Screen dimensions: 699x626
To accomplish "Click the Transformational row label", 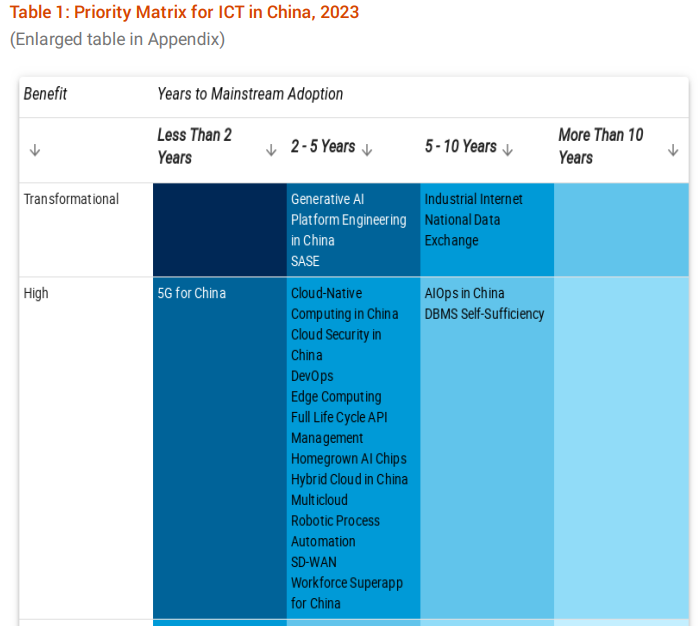I will pyautogui.click(x=71, y=199).
